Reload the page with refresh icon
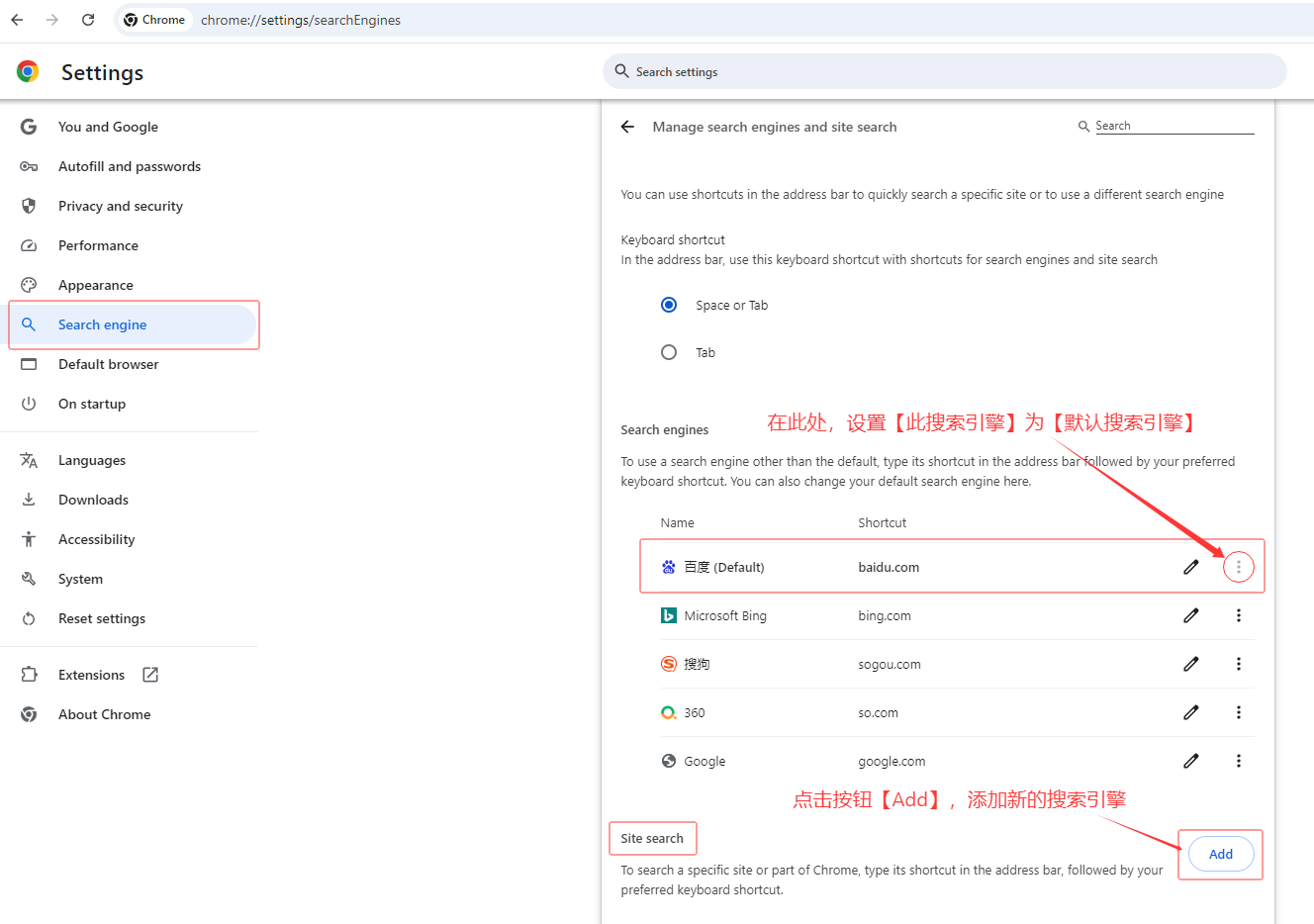Image resolution: width=1314 pixels, height=924 pixels. (88, 20)
